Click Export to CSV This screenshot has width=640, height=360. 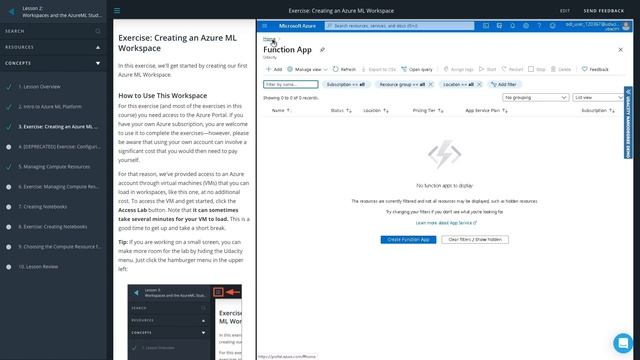[379, 69]
